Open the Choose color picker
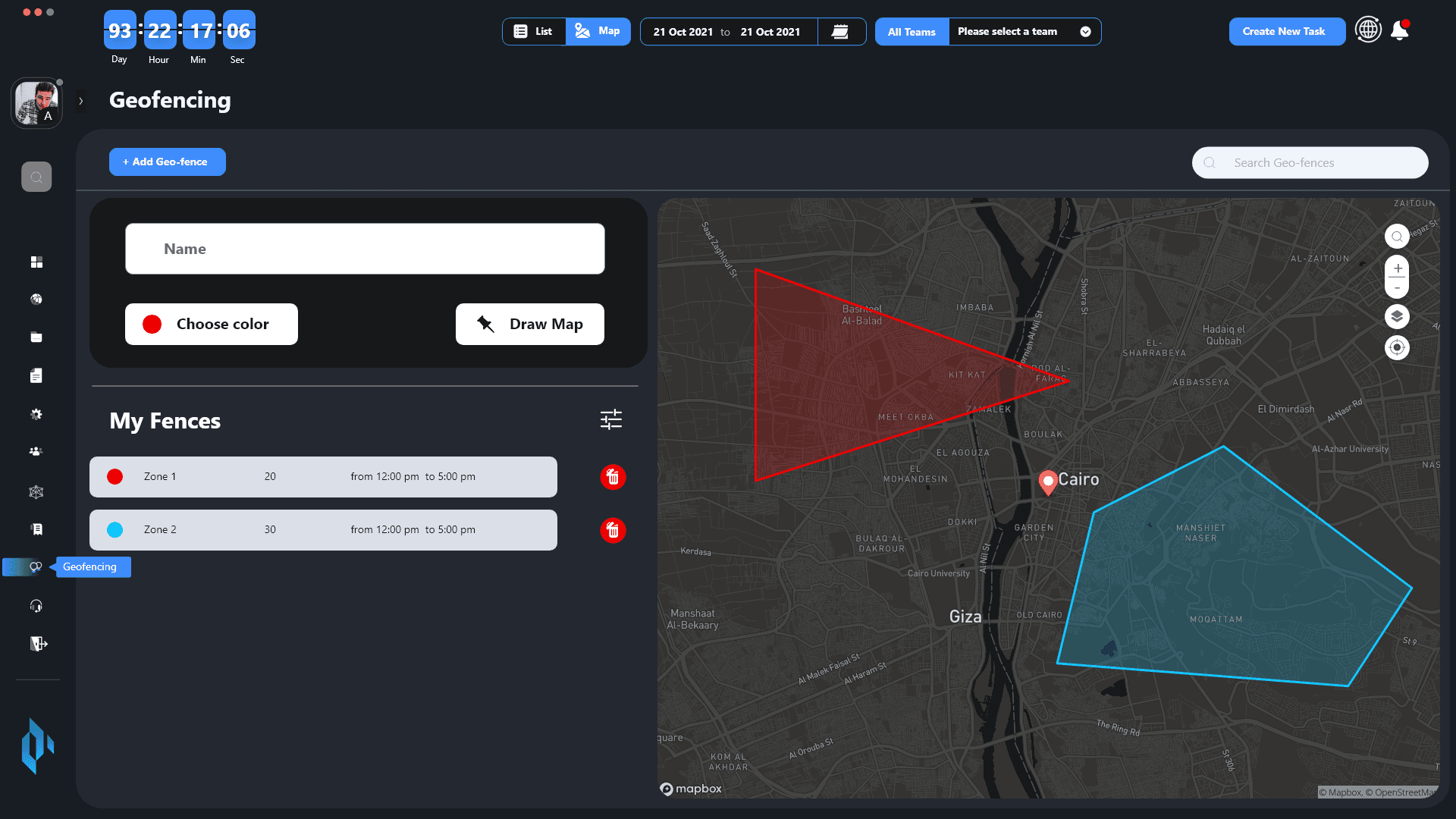Viewport: 1456px width, 819px height. pos(212,325)
